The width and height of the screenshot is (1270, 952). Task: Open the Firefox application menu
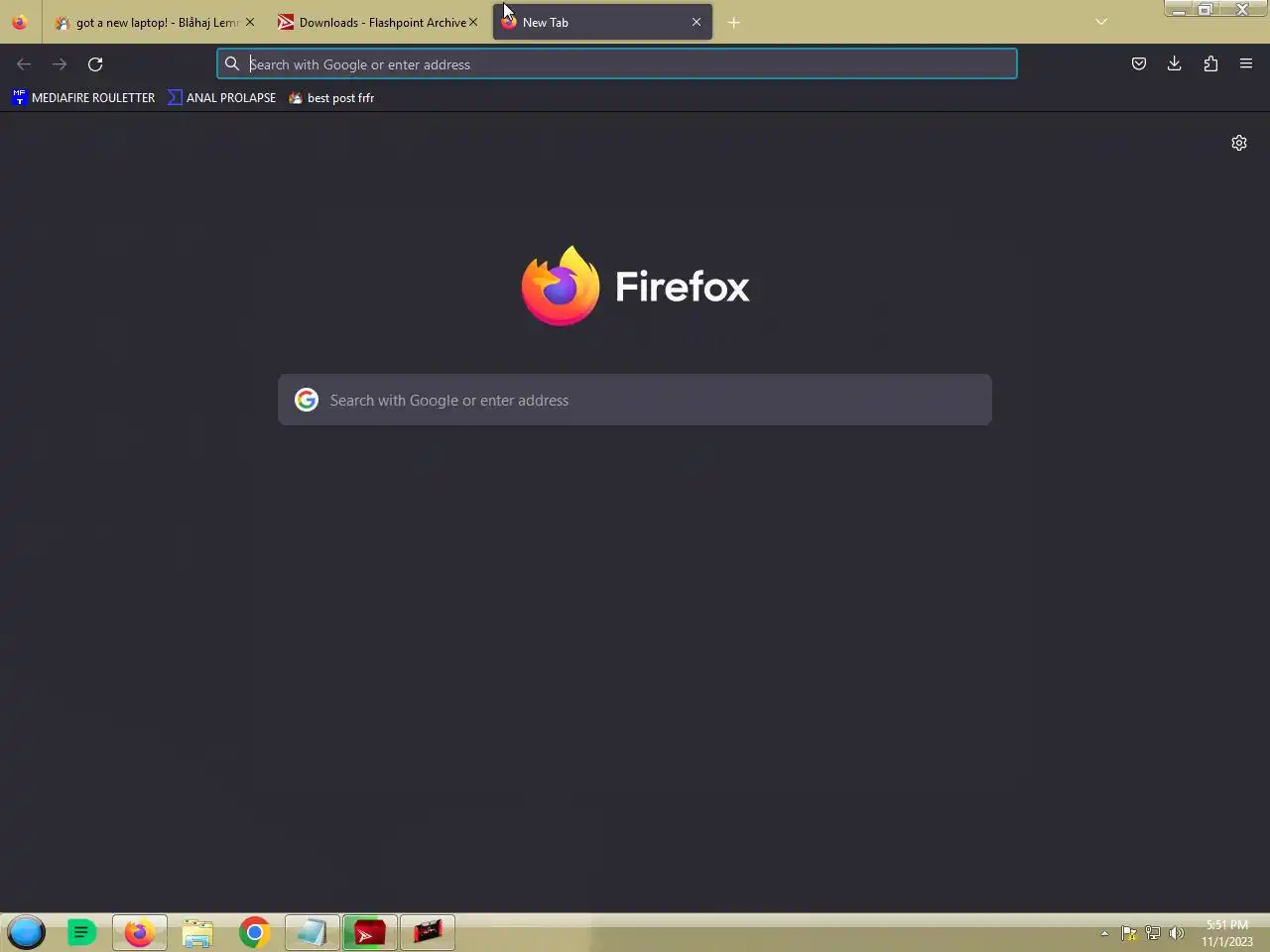click(x=1246, y=64)
